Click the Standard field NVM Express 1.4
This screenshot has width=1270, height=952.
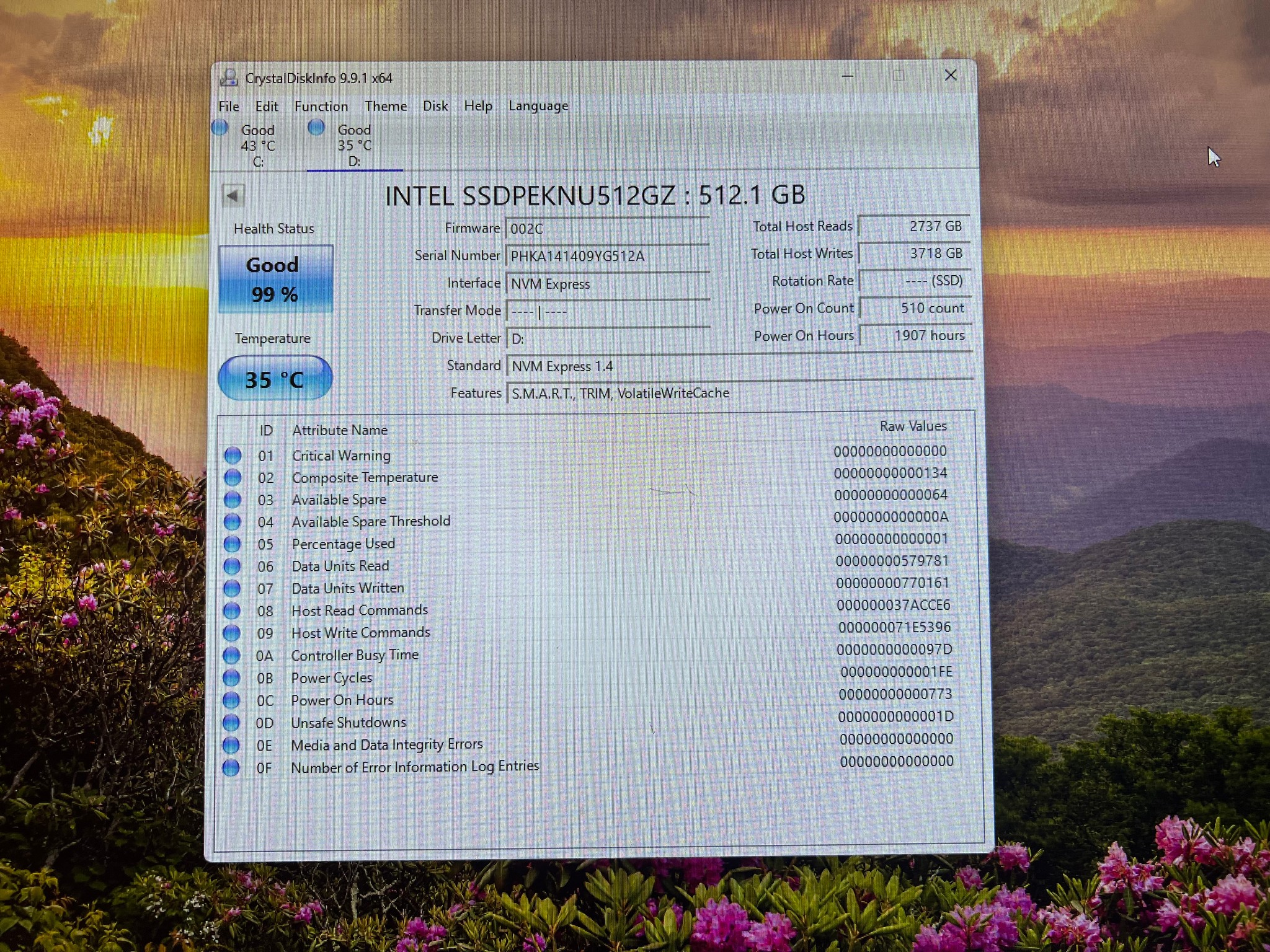tap(739, 366)
